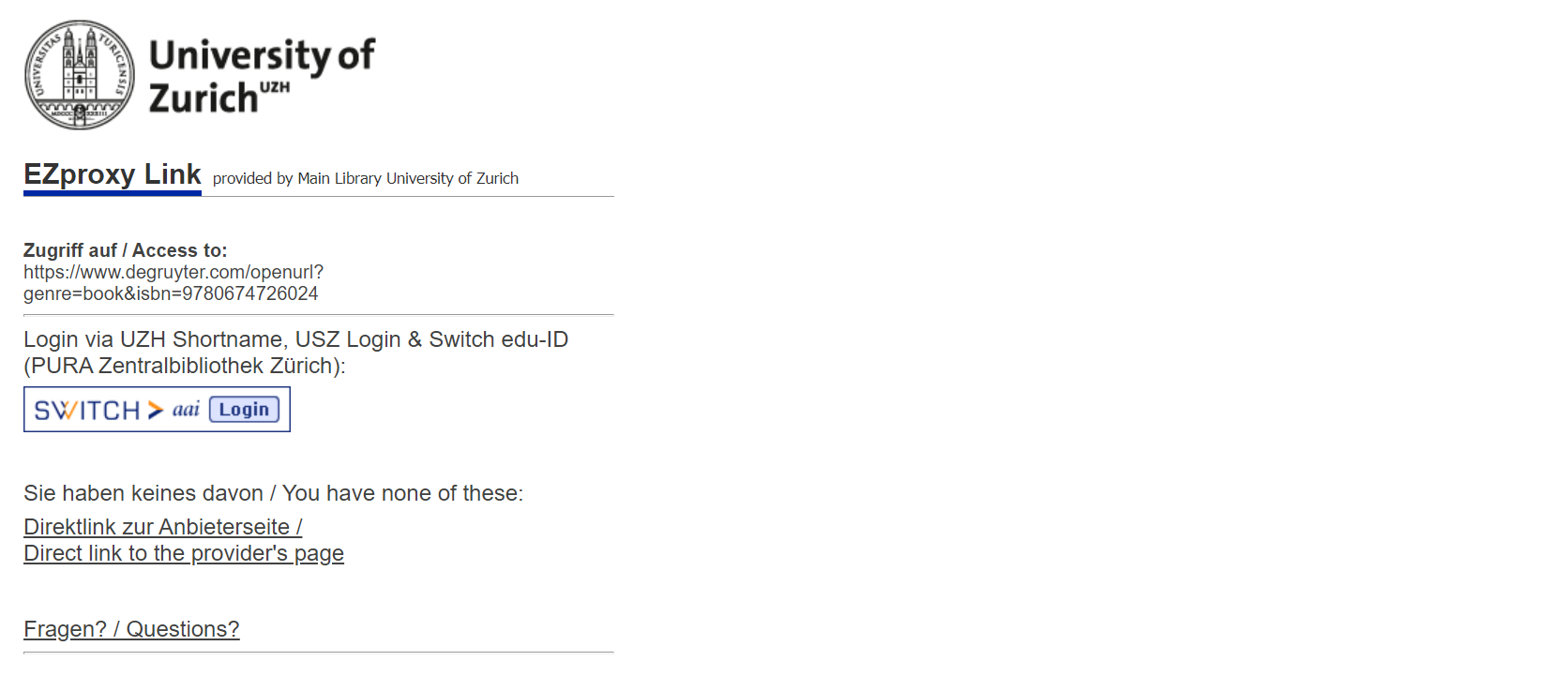1568x676 pixels.
Task: Click the 'You have none of these:' text
Action: [x=402, y=493]
